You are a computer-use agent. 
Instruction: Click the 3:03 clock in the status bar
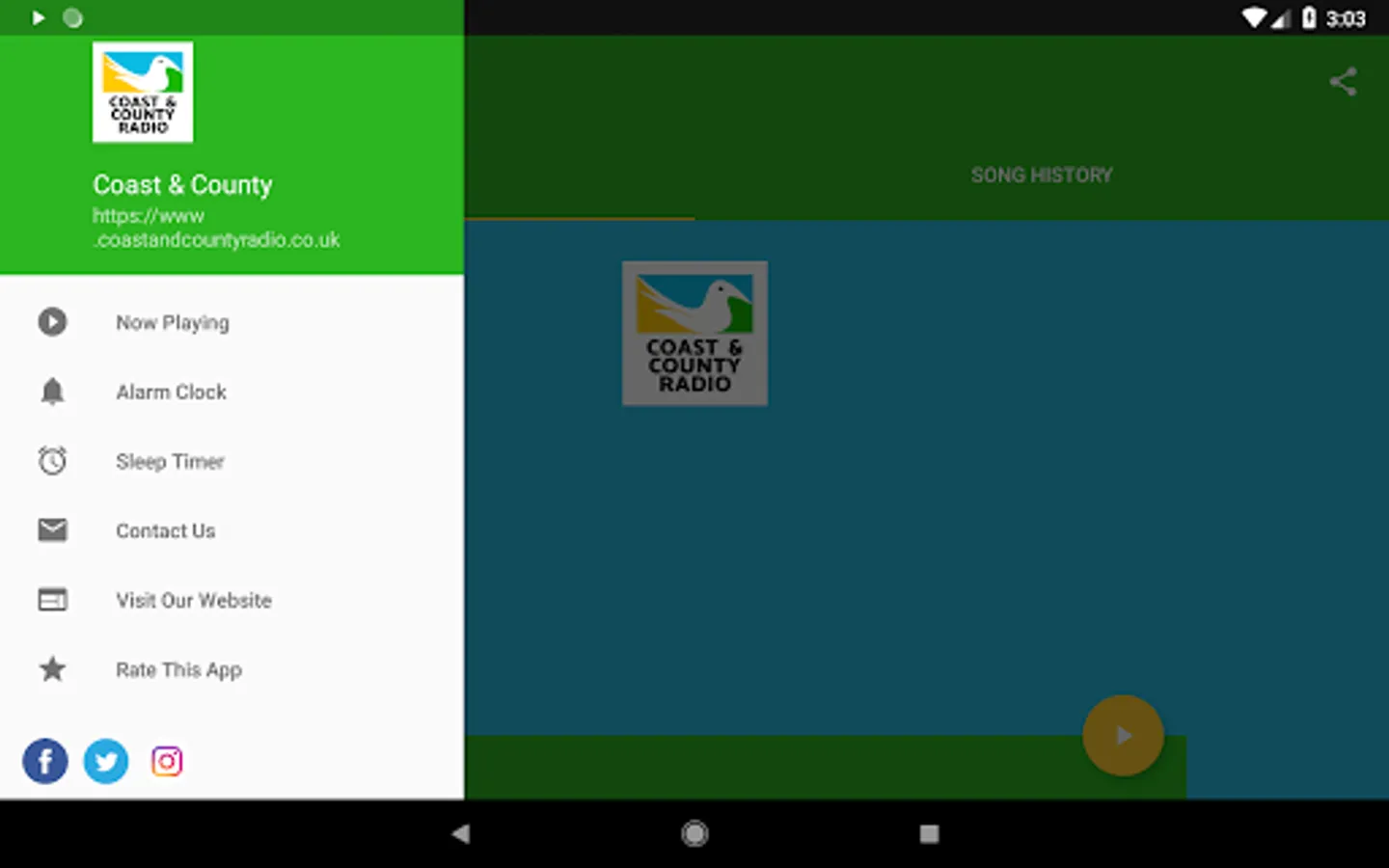[x=1346, y=18]
